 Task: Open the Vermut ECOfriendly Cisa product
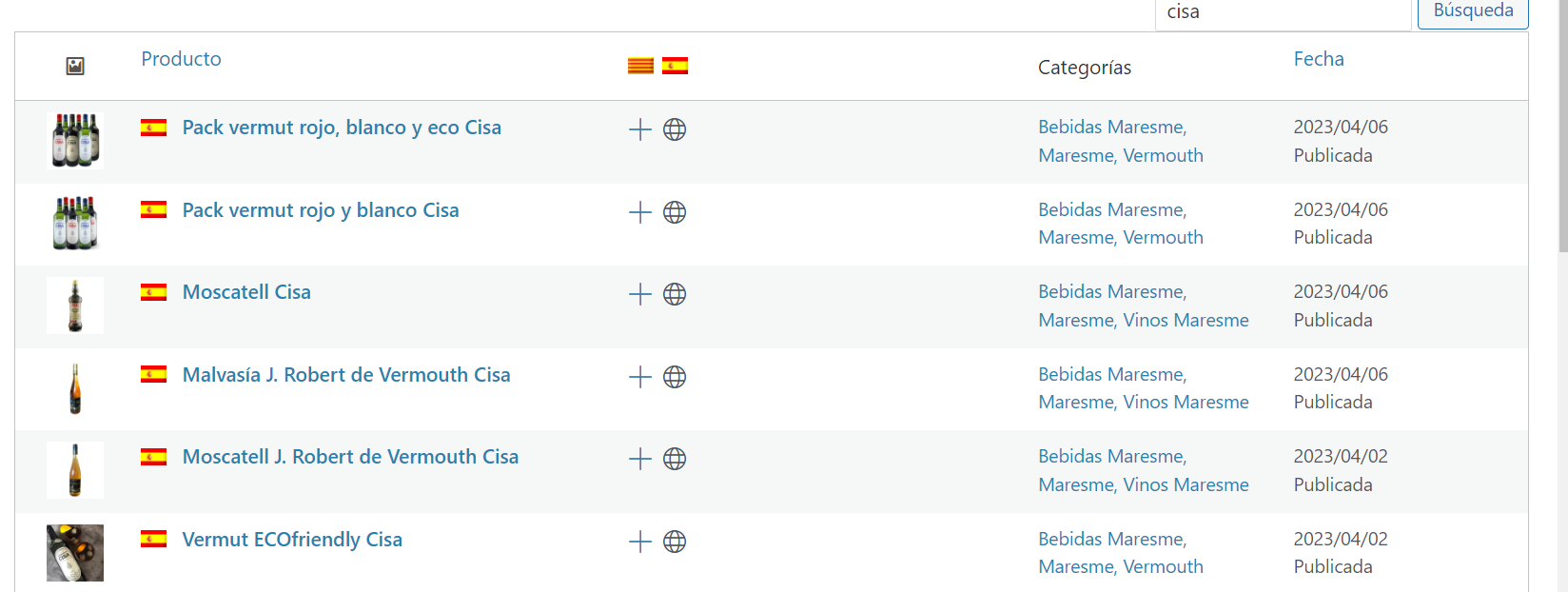(x=292, y=540)
